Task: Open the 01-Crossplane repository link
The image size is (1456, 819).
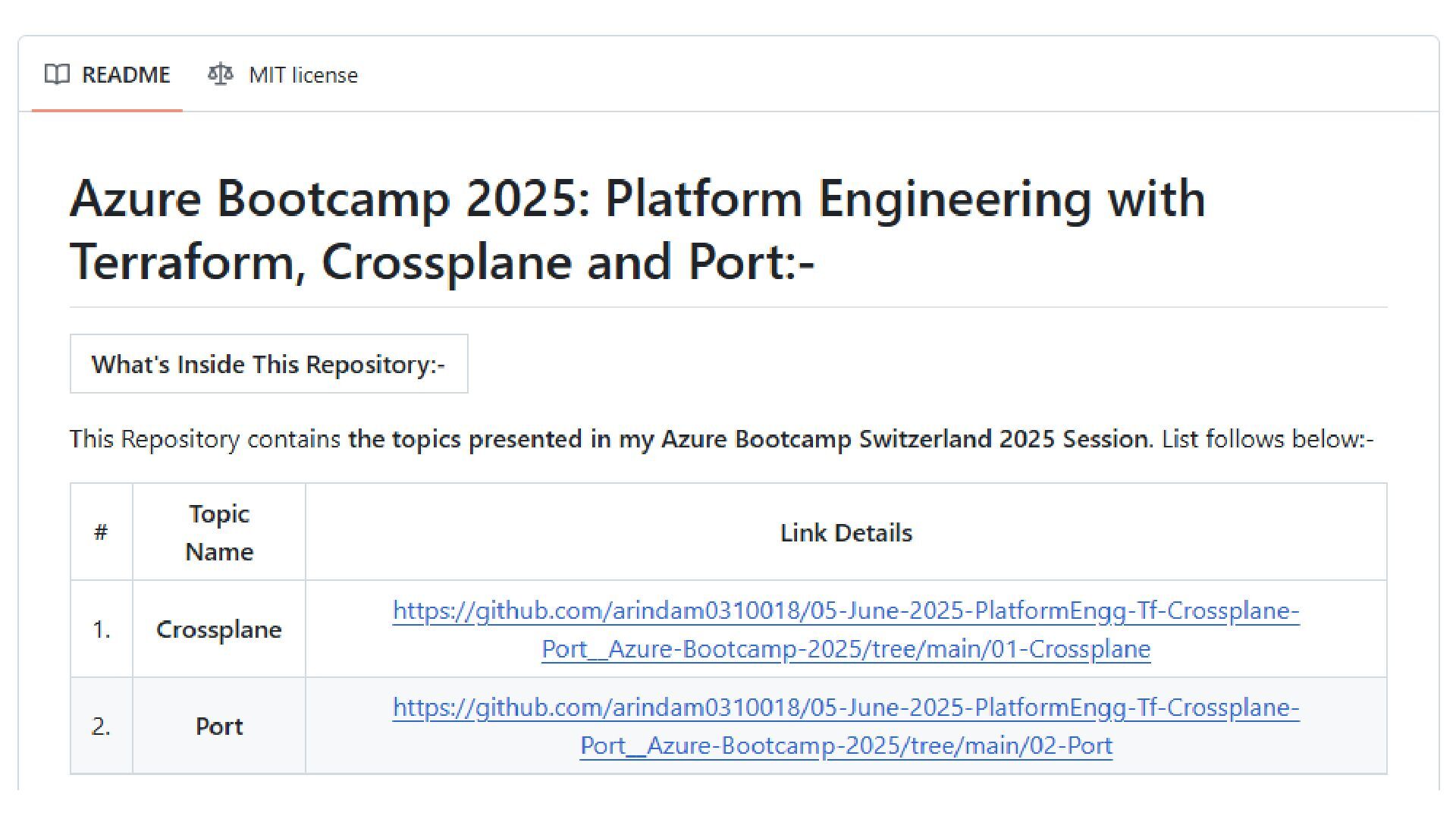Action: click(x=846, y=629)
